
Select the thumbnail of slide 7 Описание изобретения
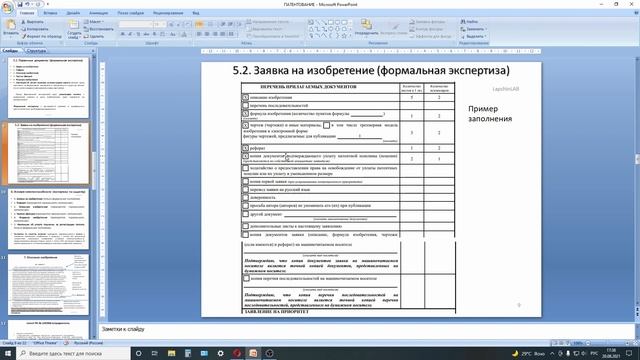point(48,284)
